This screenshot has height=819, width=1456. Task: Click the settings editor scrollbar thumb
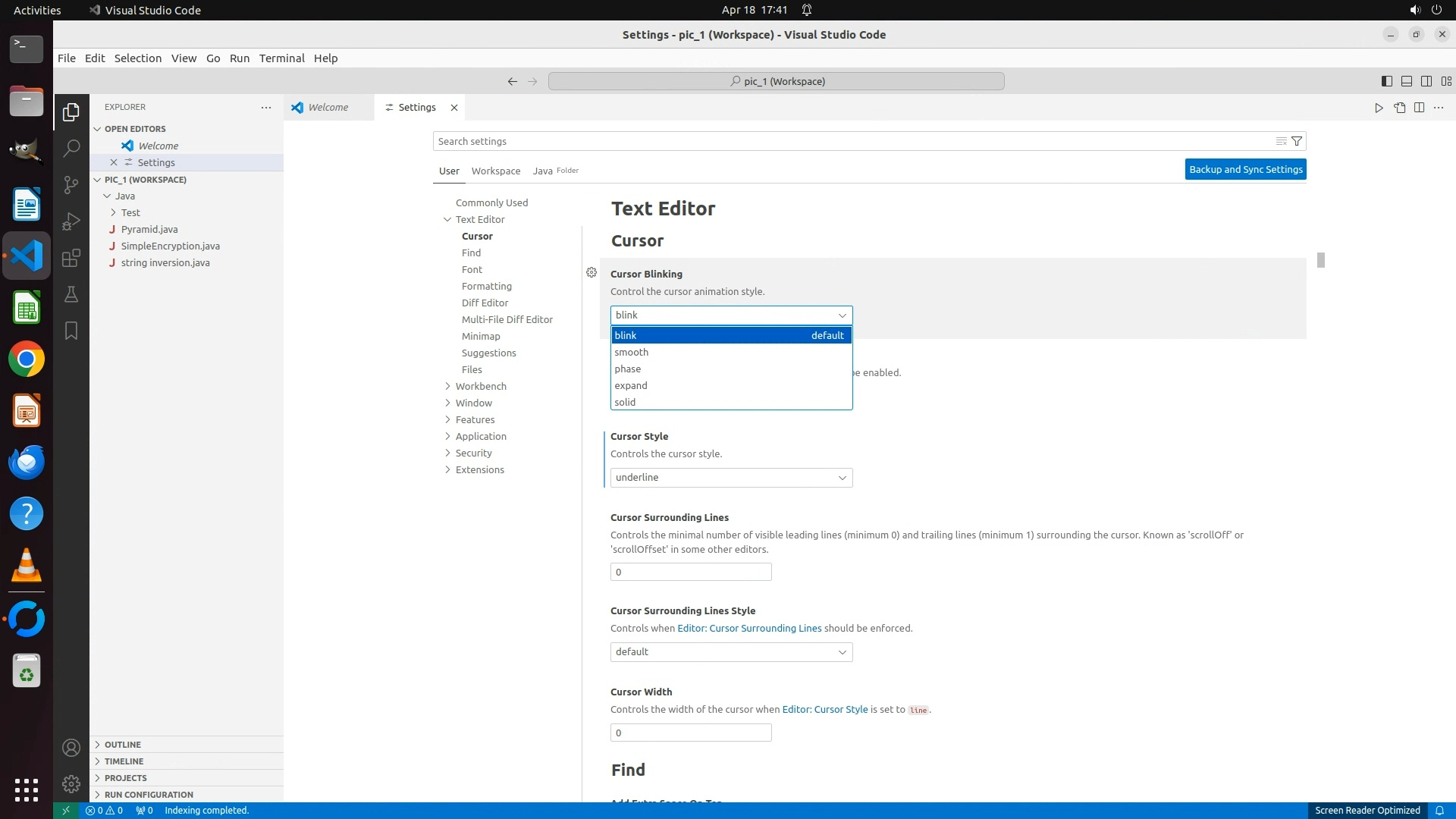pyautogui.click(x=1320, y=260)
